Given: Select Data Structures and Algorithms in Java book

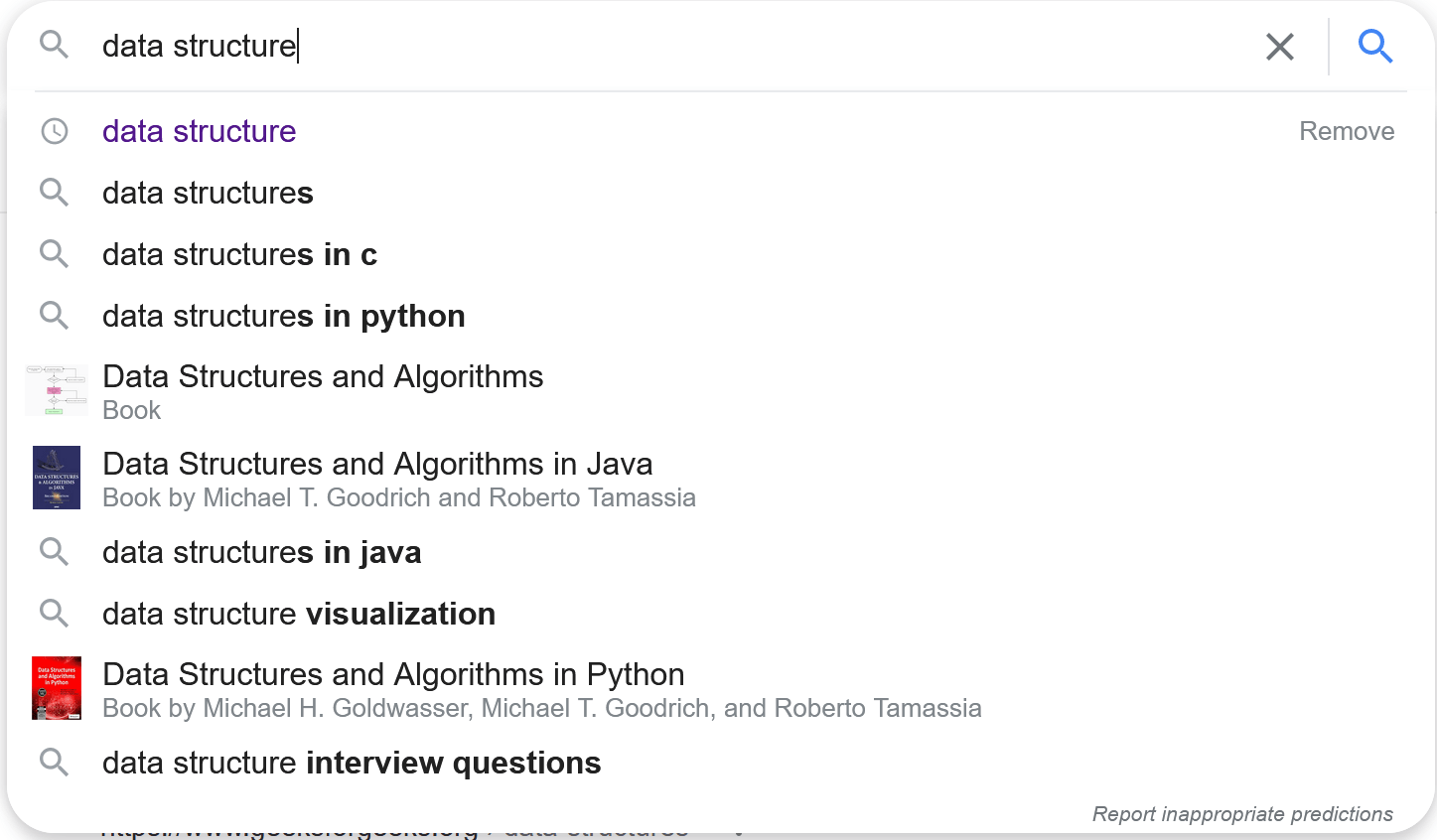Looking at the screenshot, I should coord(377,465).
